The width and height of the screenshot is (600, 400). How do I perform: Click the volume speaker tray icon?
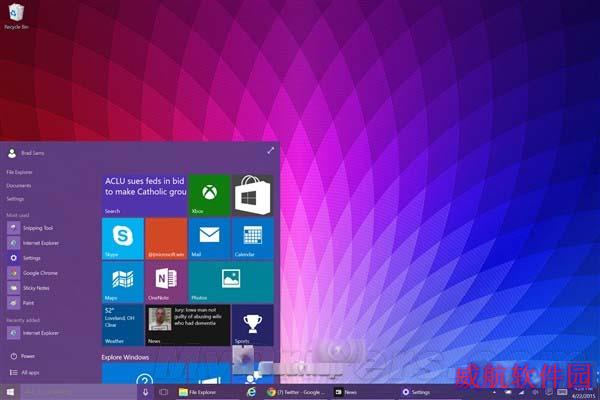tap(535, 392)
